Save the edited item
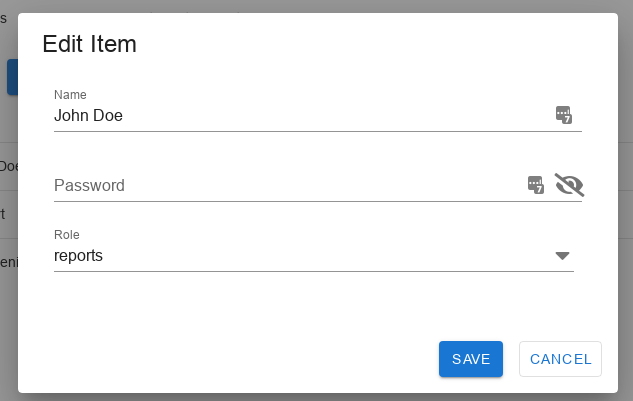The height and width of the screenshot is (401, 633). click(x=471, y=359)
